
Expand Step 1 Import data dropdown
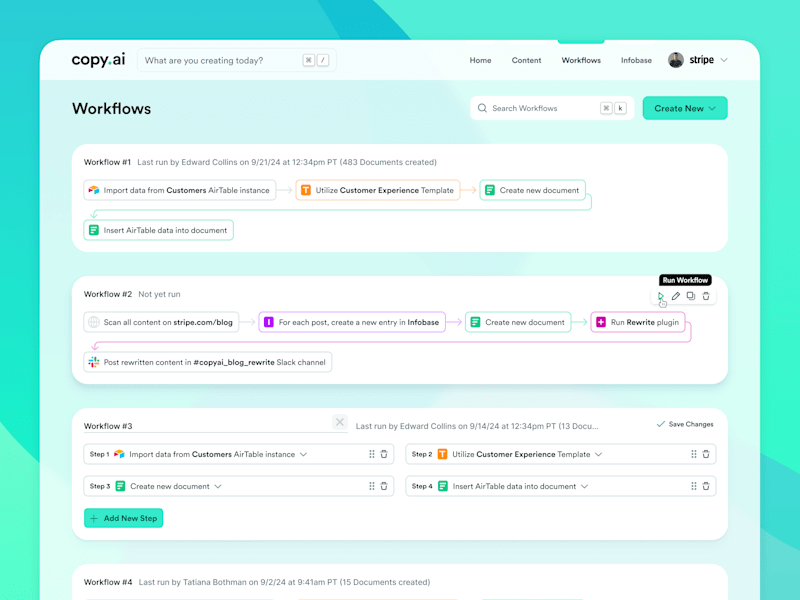(304, 454)
